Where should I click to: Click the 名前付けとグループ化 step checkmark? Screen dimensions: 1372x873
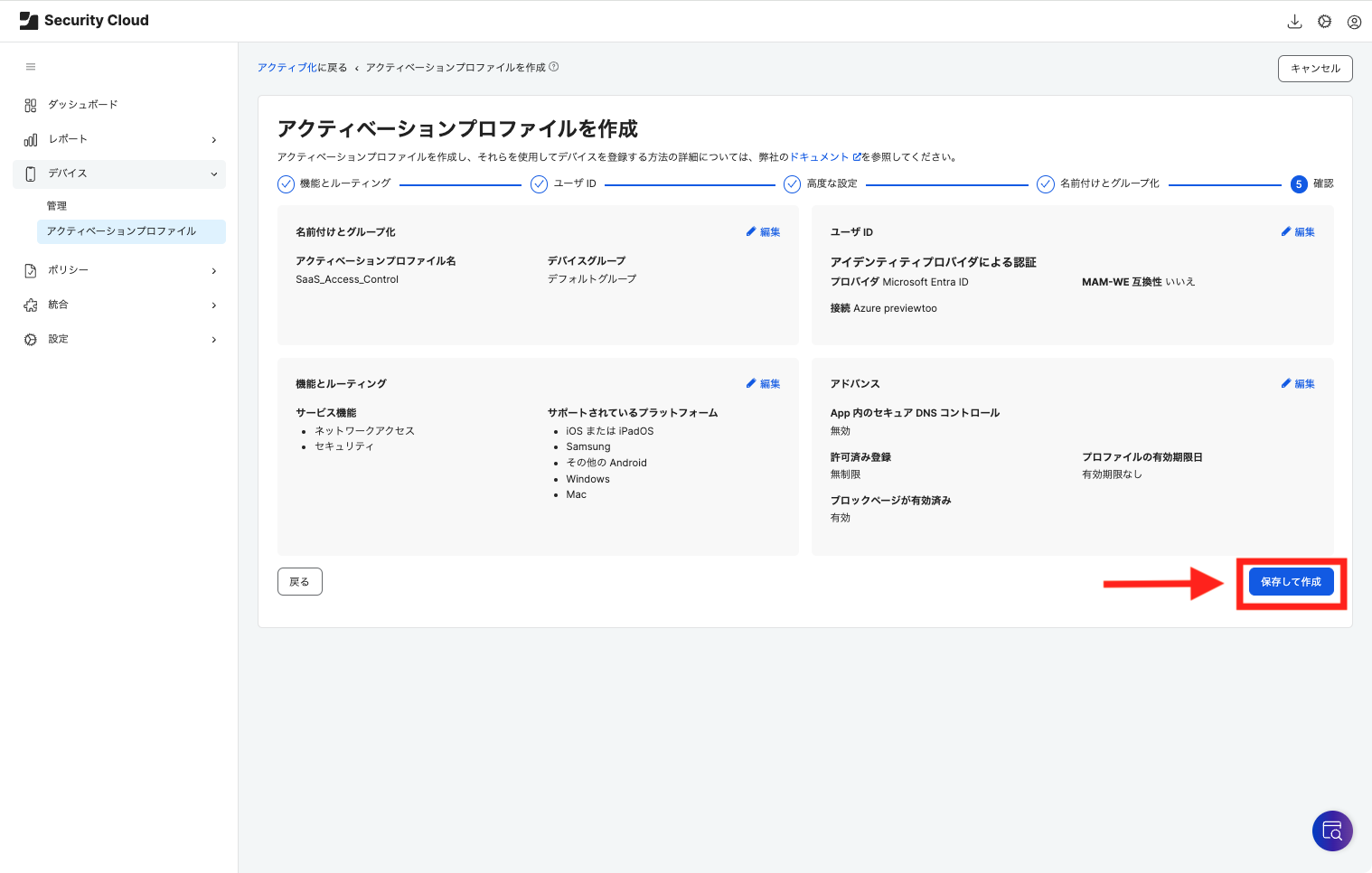(1045, 184)
